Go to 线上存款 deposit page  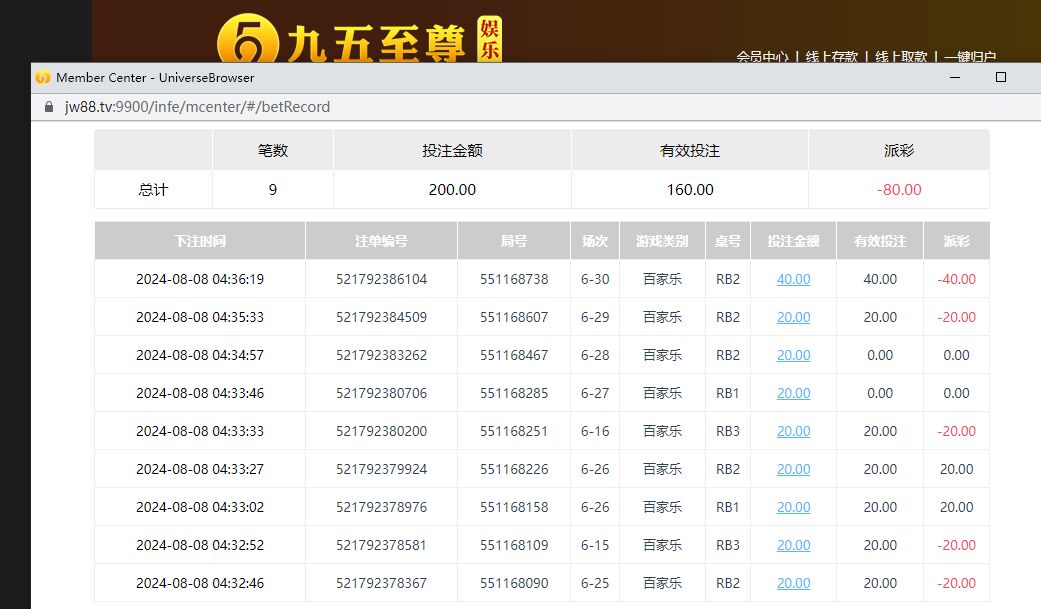[832, 57]
